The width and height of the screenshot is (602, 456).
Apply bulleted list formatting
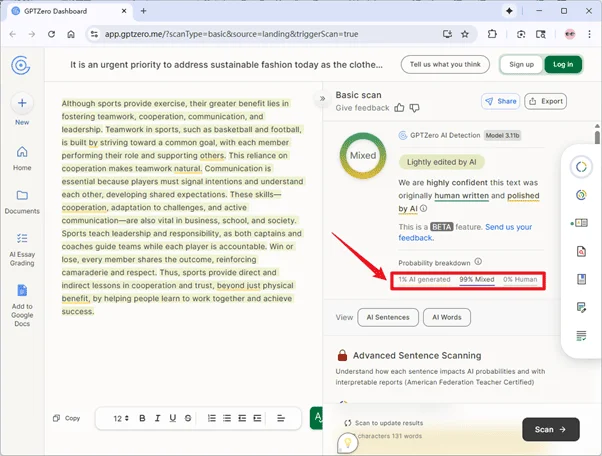(227, 418)
